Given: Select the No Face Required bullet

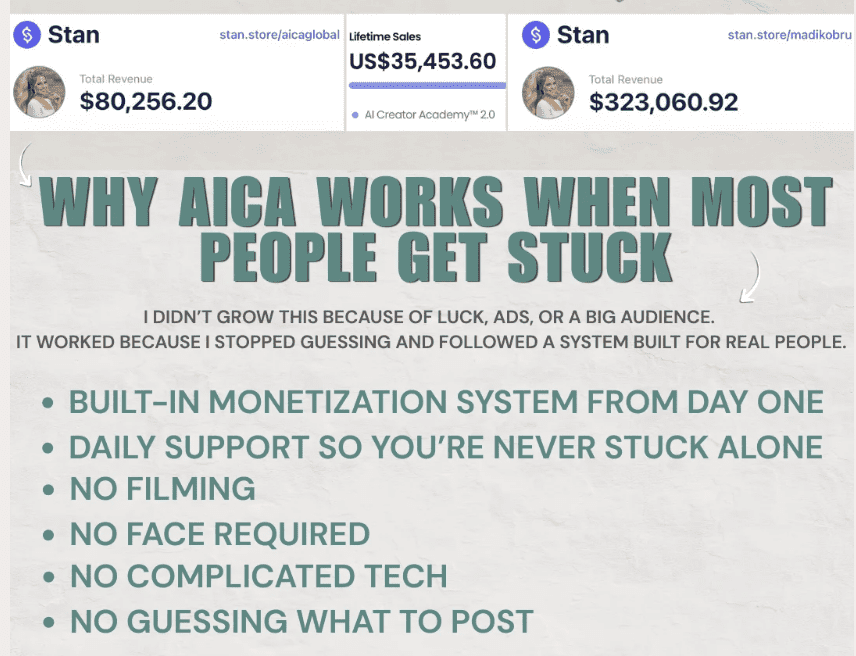Looking at the screenshot, I should pyautogui.click(x=219, y=533).
